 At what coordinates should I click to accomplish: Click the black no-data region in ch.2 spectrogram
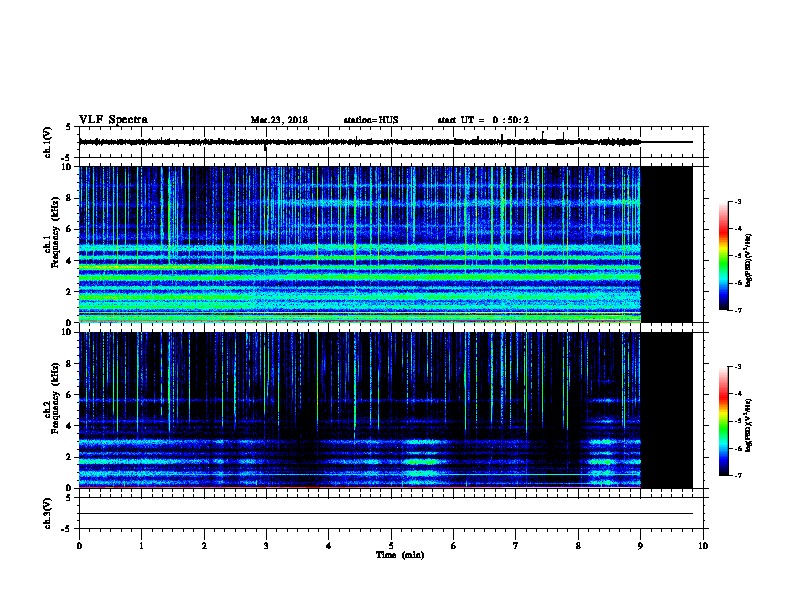(667, 410)
